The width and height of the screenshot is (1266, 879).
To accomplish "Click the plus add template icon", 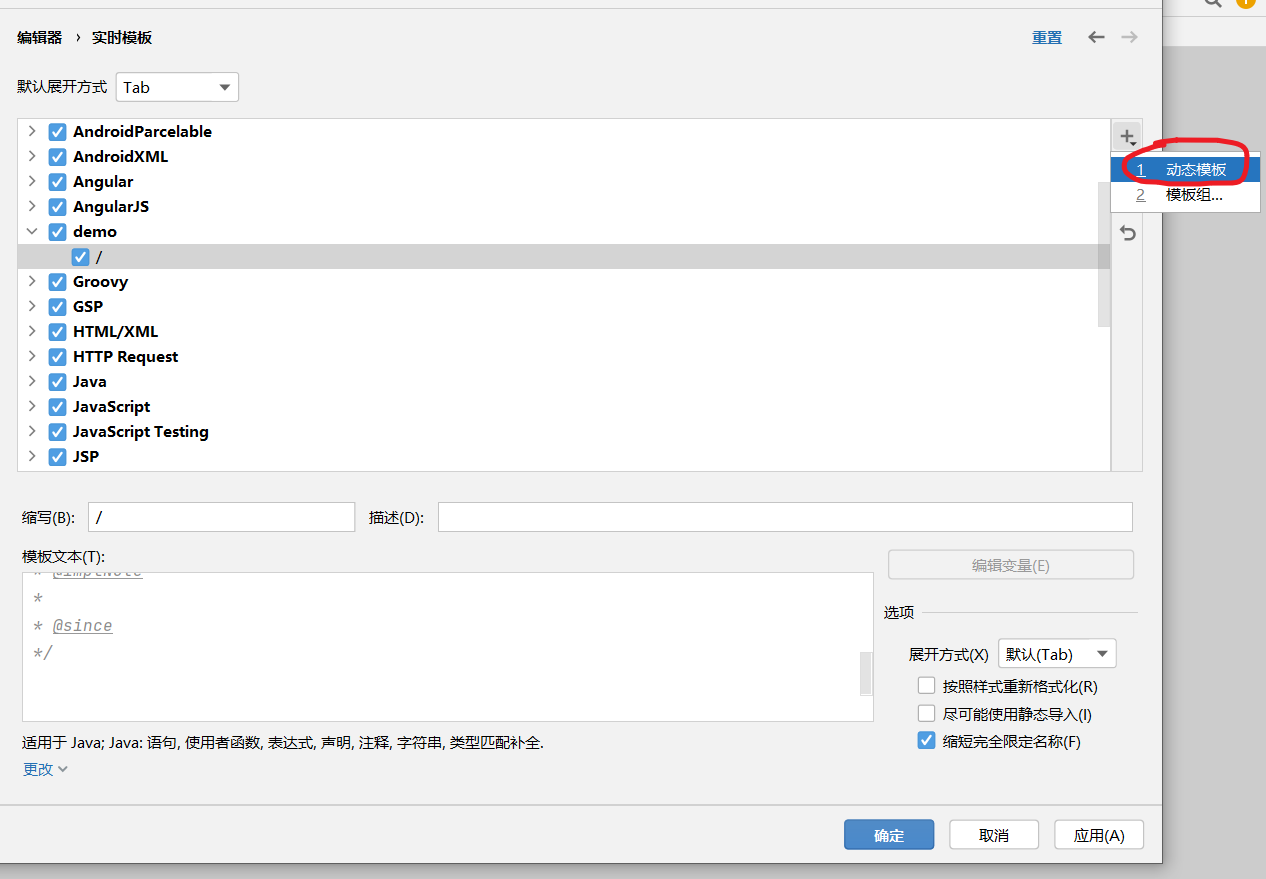I will tap(1127, 135).
